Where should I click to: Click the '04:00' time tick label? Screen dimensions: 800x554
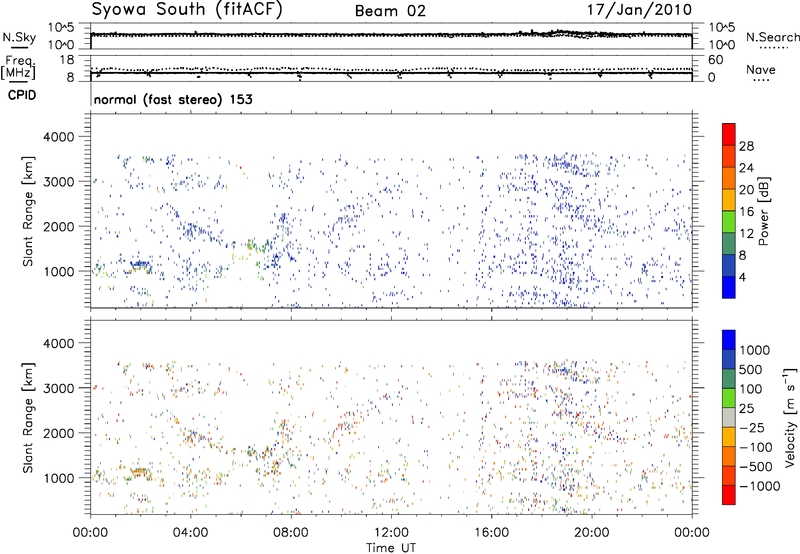pos(190,533)
